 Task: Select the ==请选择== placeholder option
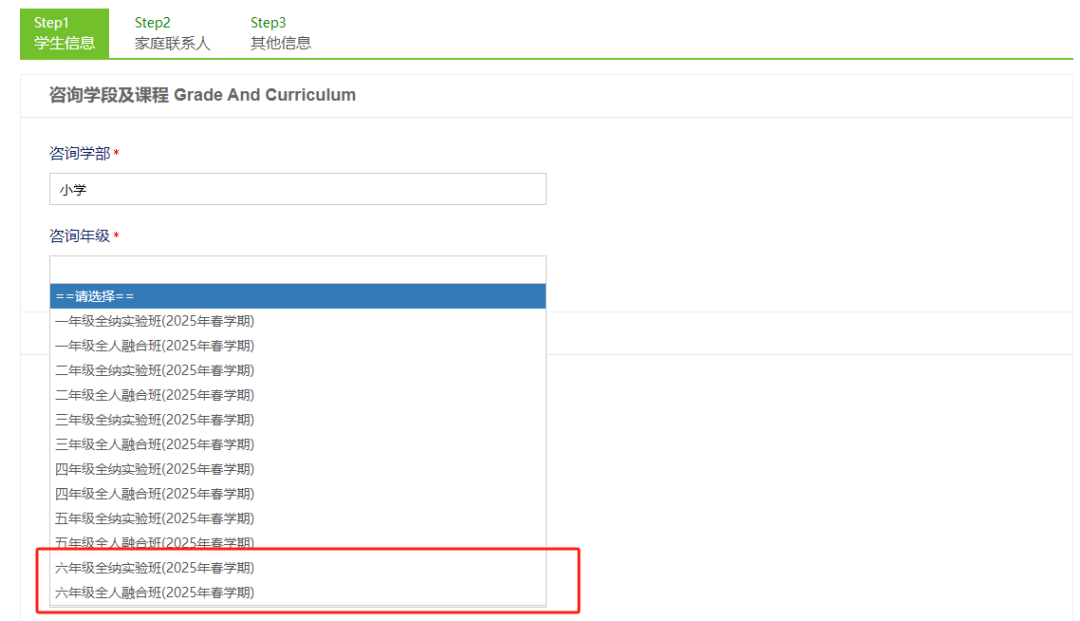coord(297,296)
